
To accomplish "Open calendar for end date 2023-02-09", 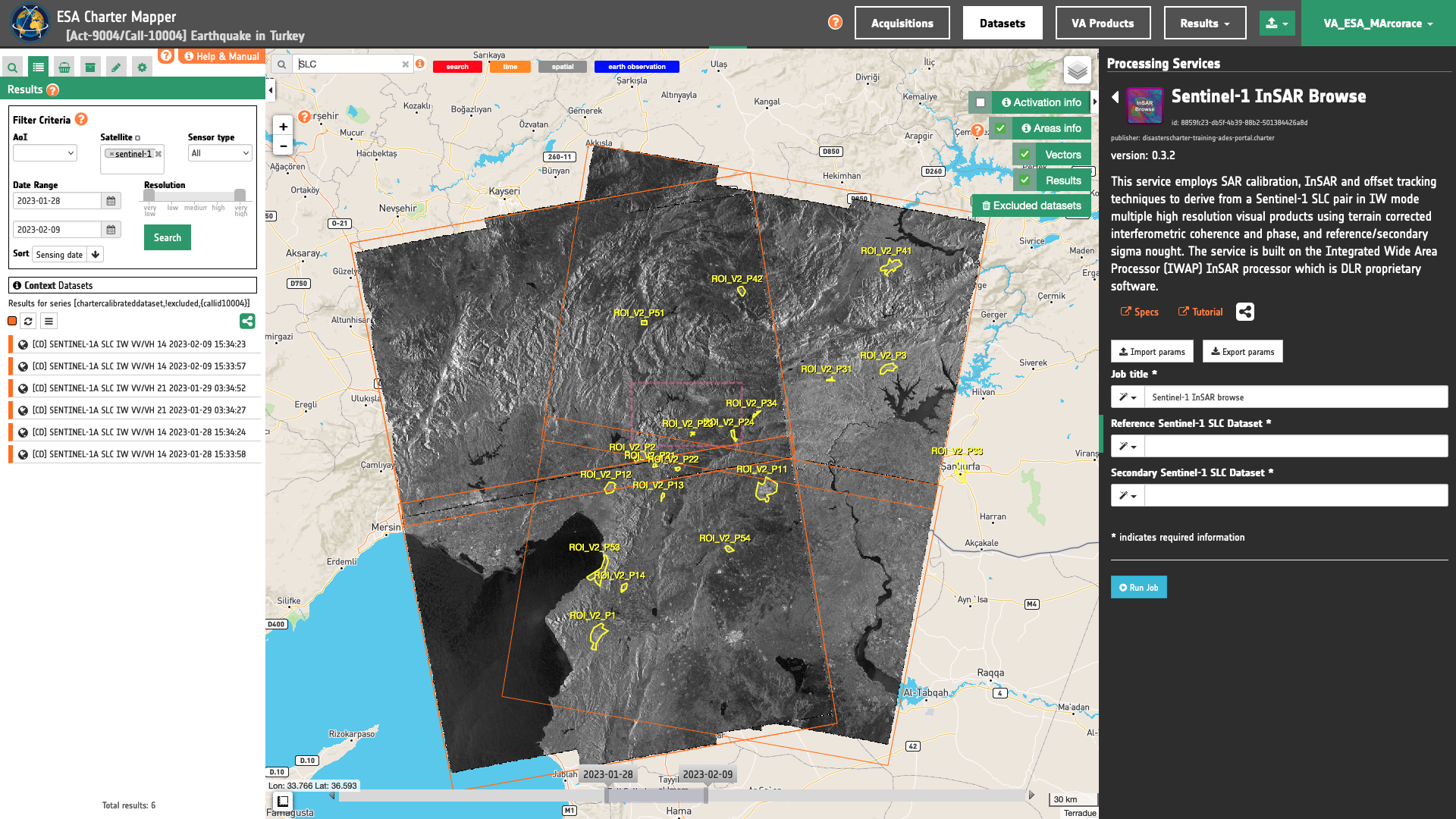I will click(x=111, y=230).
